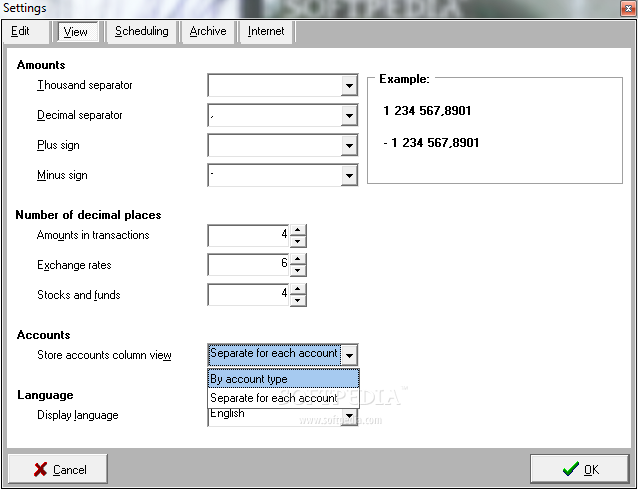Open the Display language dropdown

coord(349,416)
